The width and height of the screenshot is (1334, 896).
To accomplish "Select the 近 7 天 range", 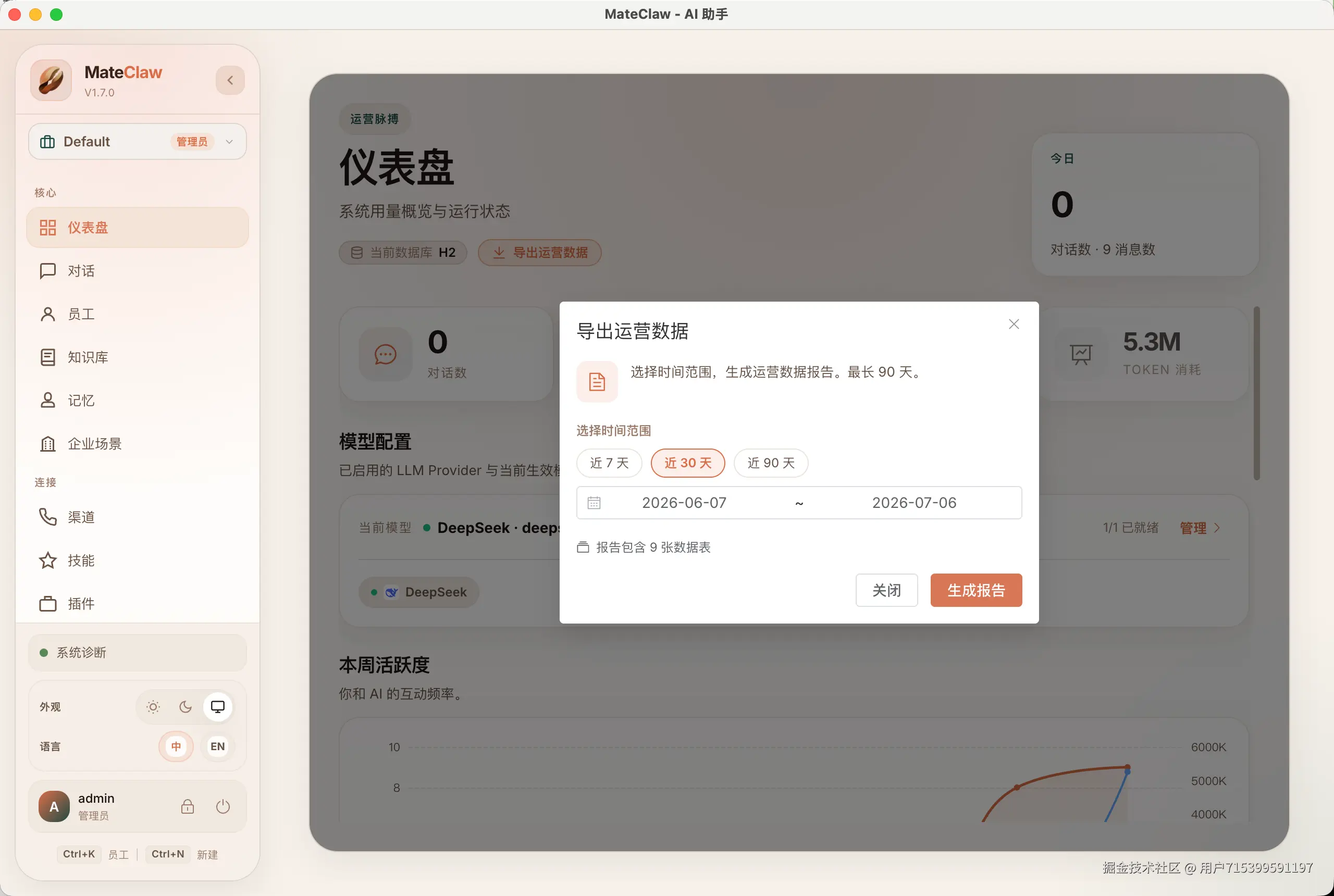I will (x=609, y=463).
